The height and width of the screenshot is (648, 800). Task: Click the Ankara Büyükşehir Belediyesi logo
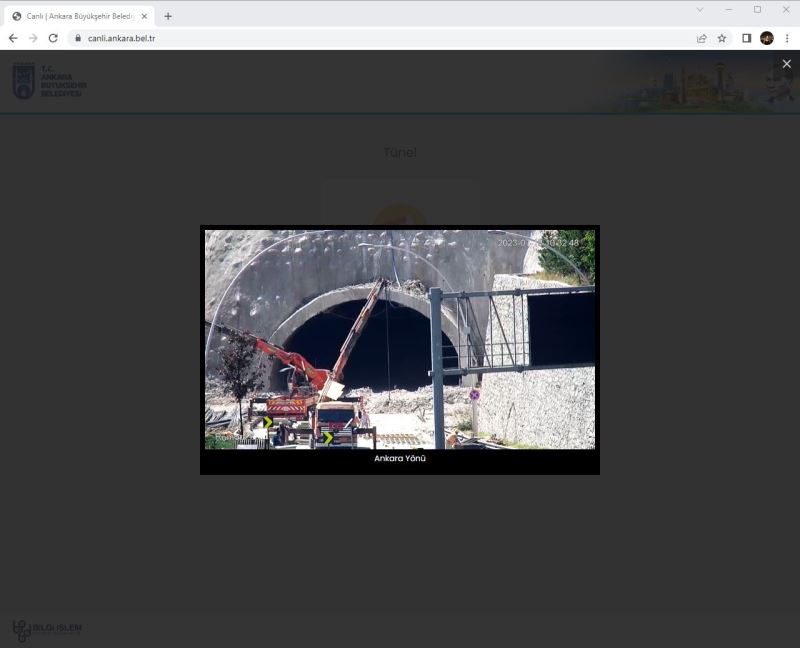pyautogui.click(x=49, y=81)
